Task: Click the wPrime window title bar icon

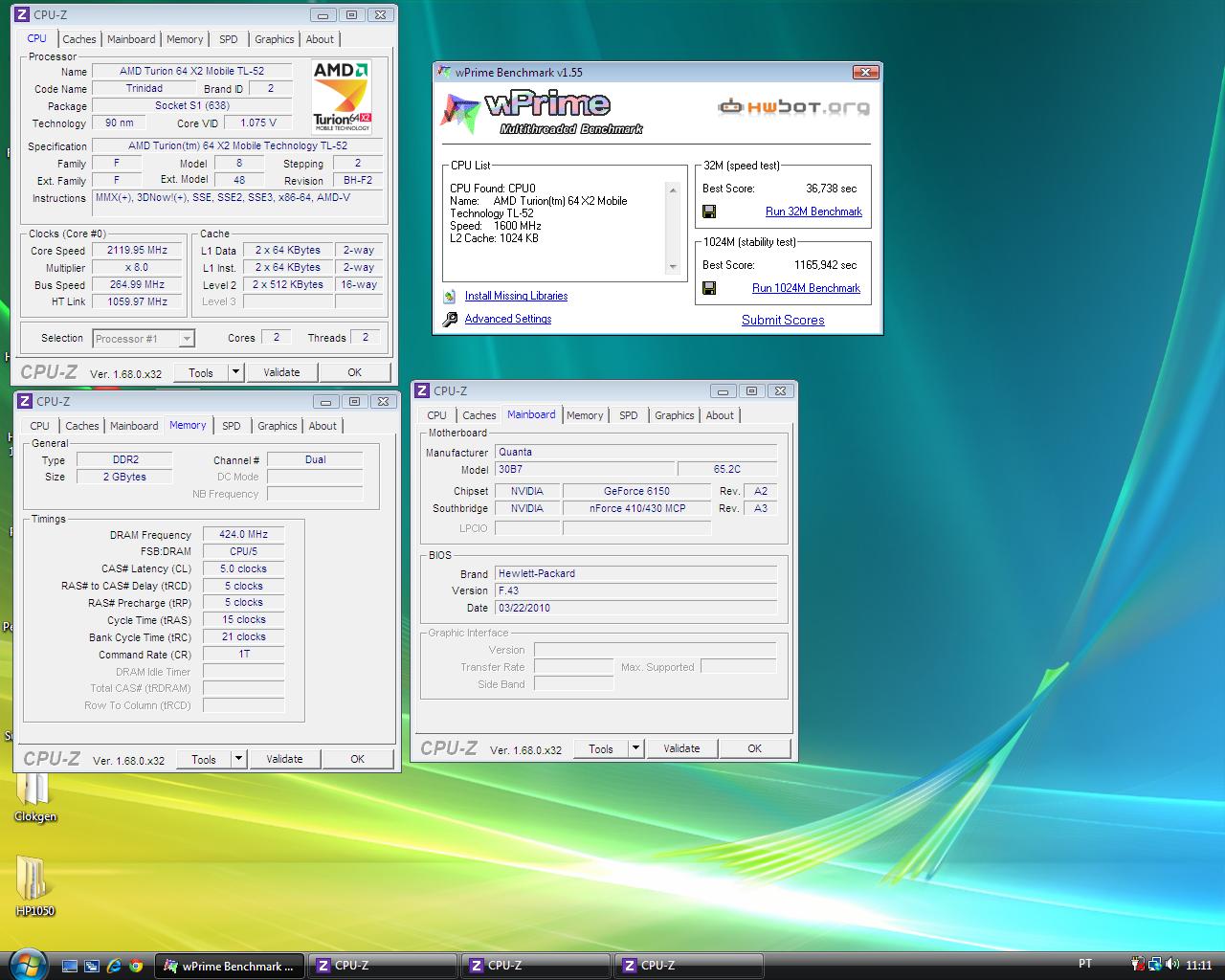Action: 443,72
